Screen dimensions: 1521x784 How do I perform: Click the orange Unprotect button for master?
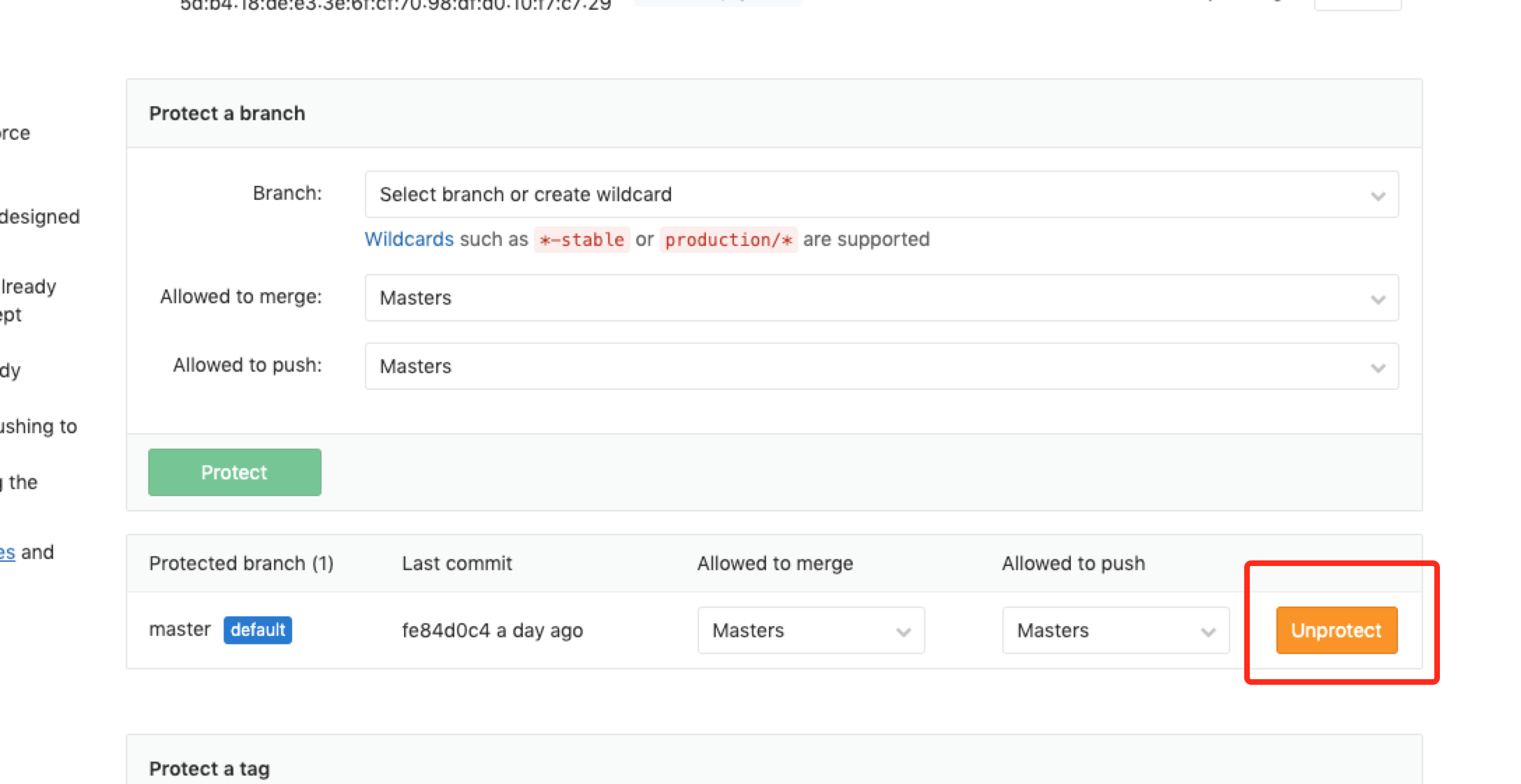click(1336, 630)
